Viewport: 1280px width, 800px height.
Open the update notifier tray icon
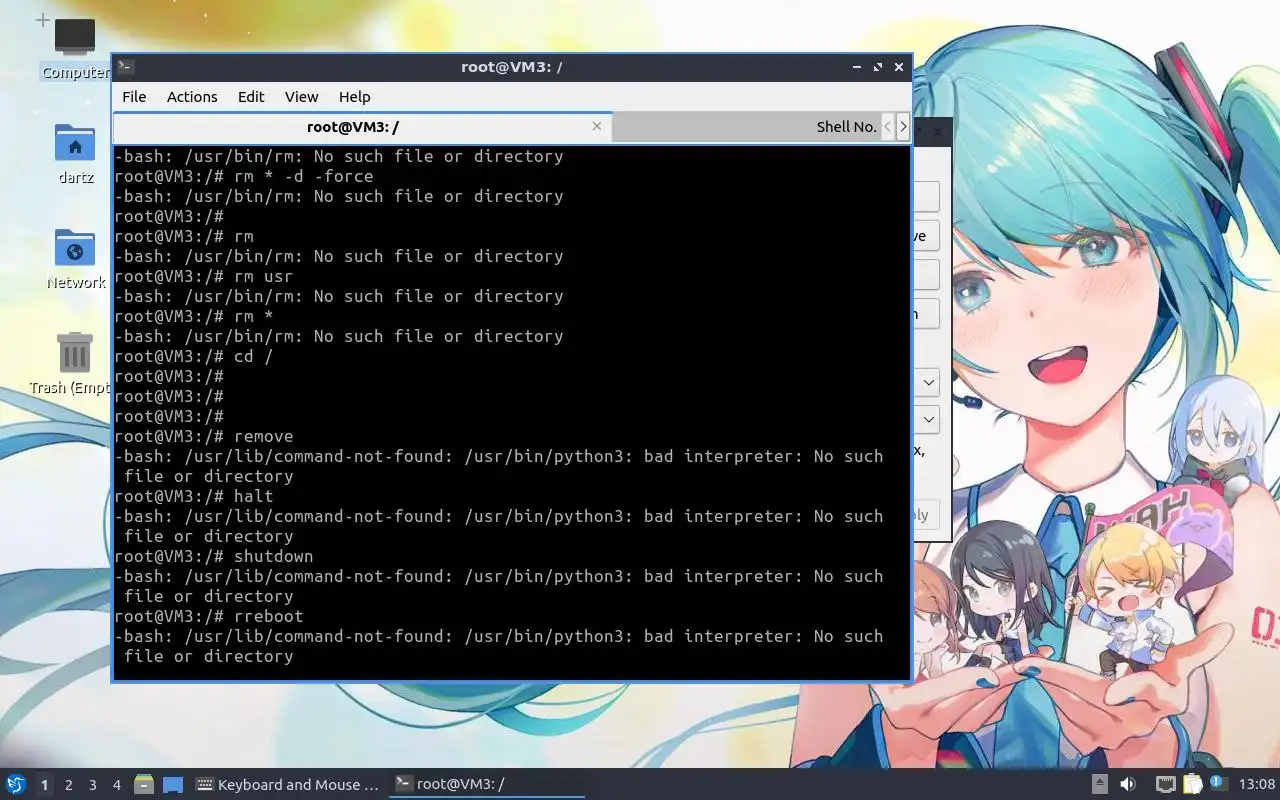(x=1218, y=783)
